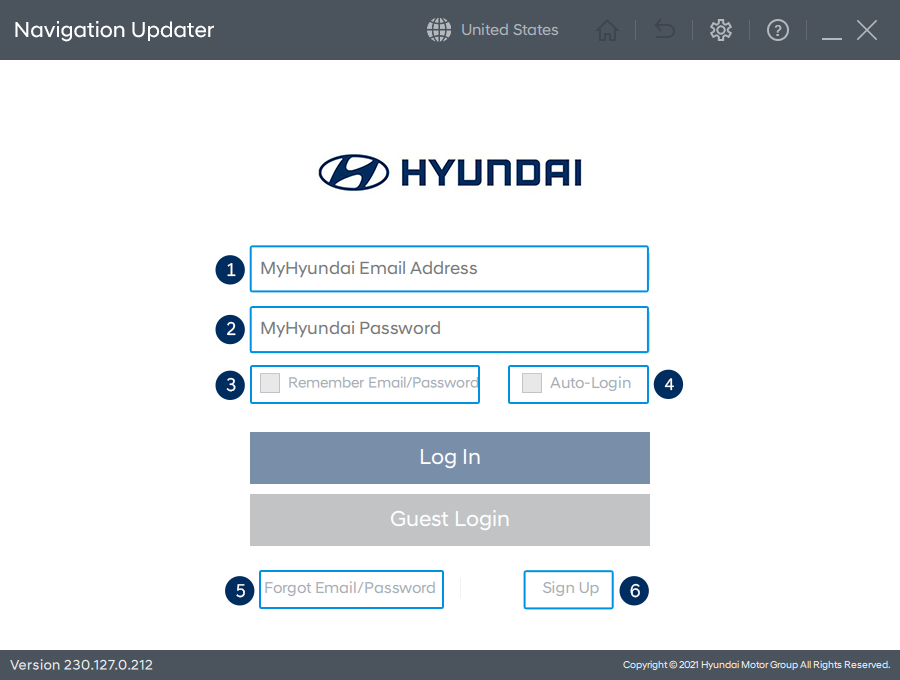Screen dimensions: 900x680
Task: Focus the MyHyundai Email Address field
Action: pos(449,268)
